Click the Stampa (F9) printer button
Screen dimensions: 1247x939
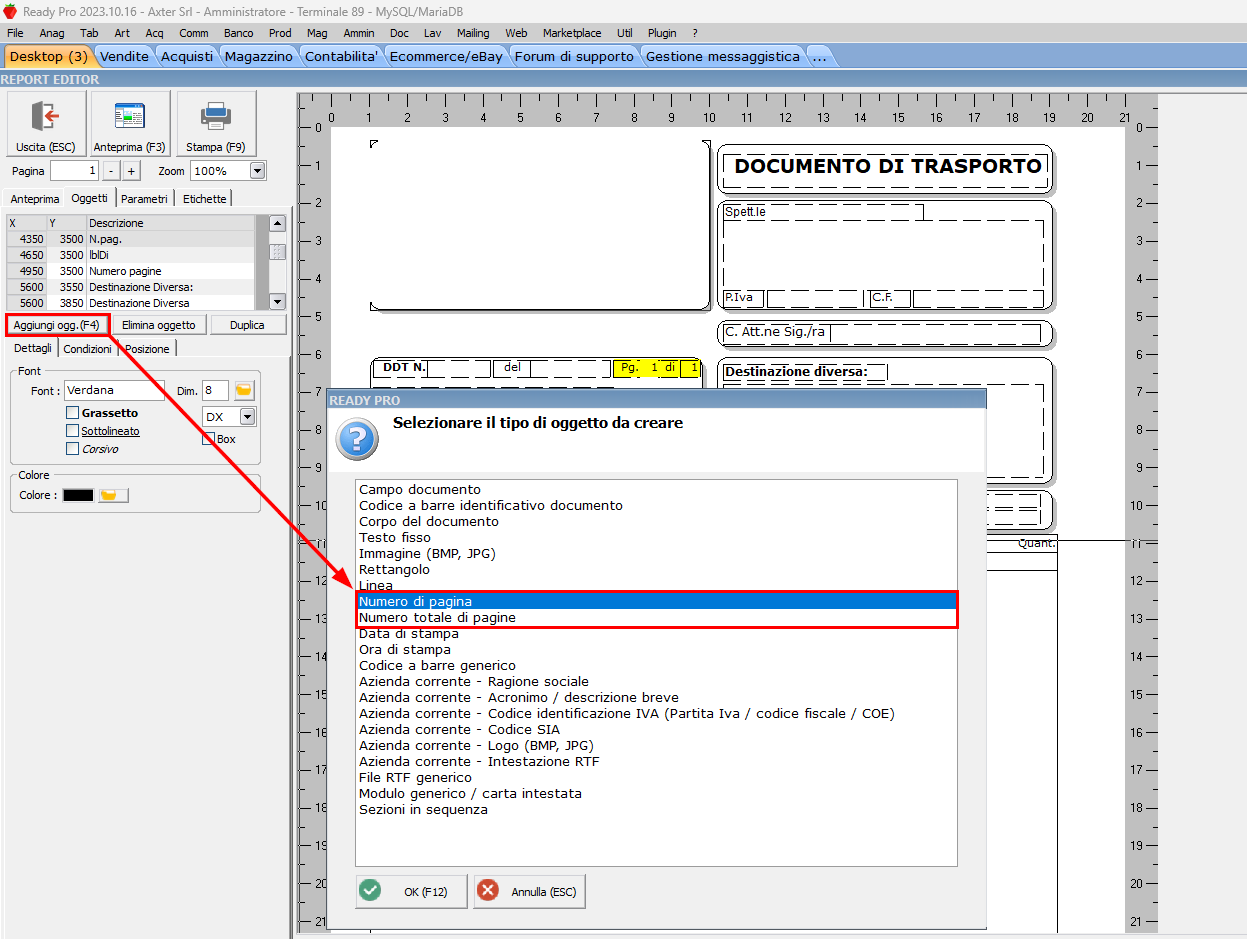coord(216,124)
